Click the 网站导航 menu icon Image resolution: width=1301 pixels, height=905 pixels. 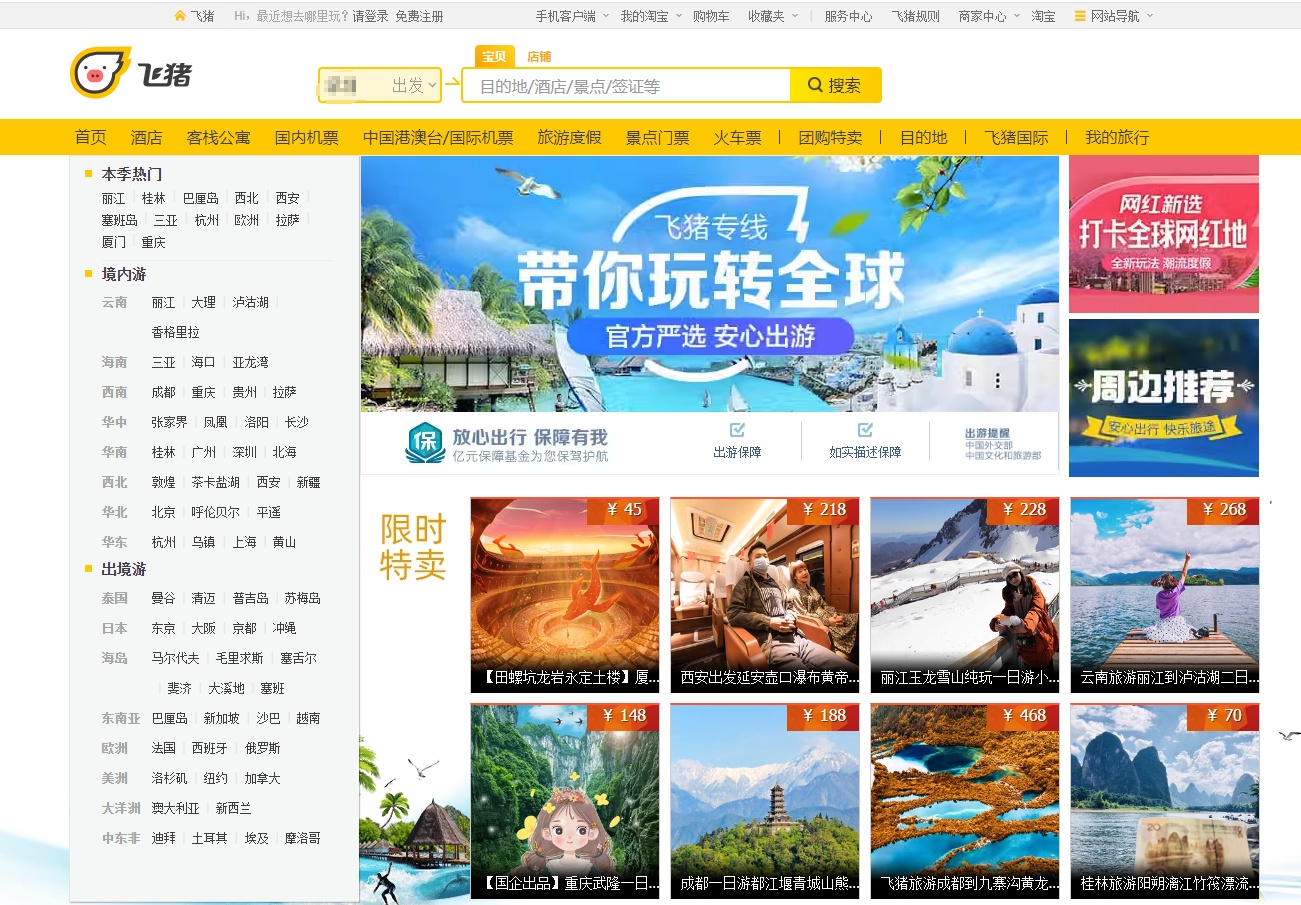pos(1080,16)
